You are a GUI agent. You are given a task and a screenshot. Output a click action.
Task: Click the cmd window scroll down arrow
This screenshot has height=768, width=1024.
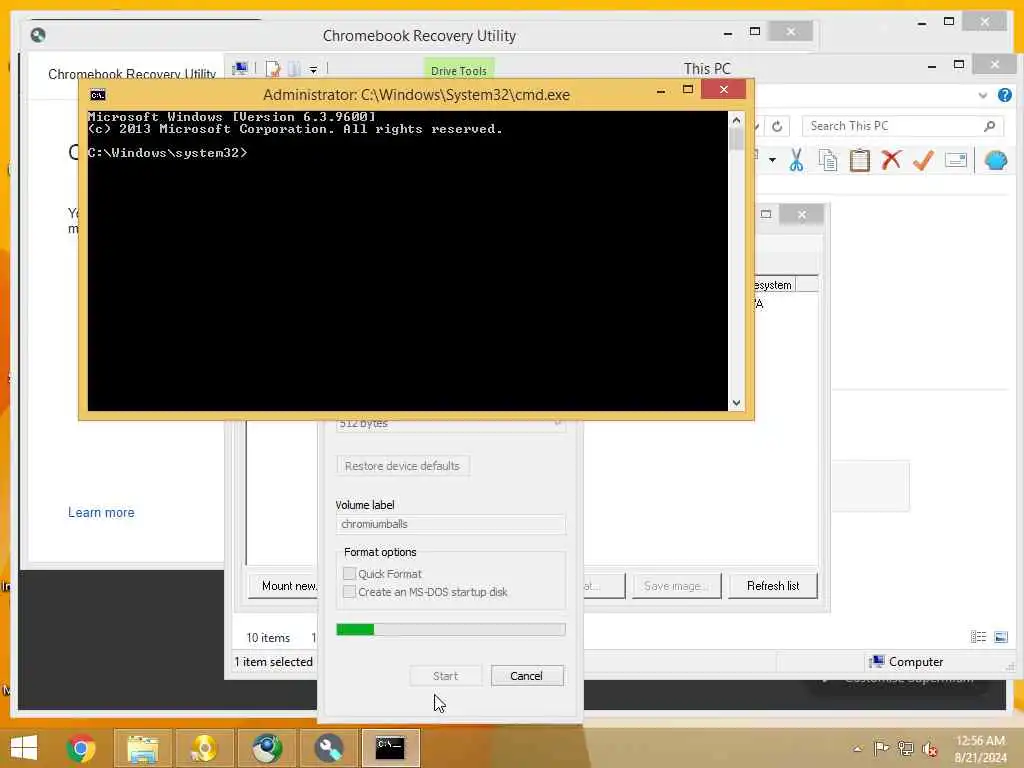tap(736, 403)
